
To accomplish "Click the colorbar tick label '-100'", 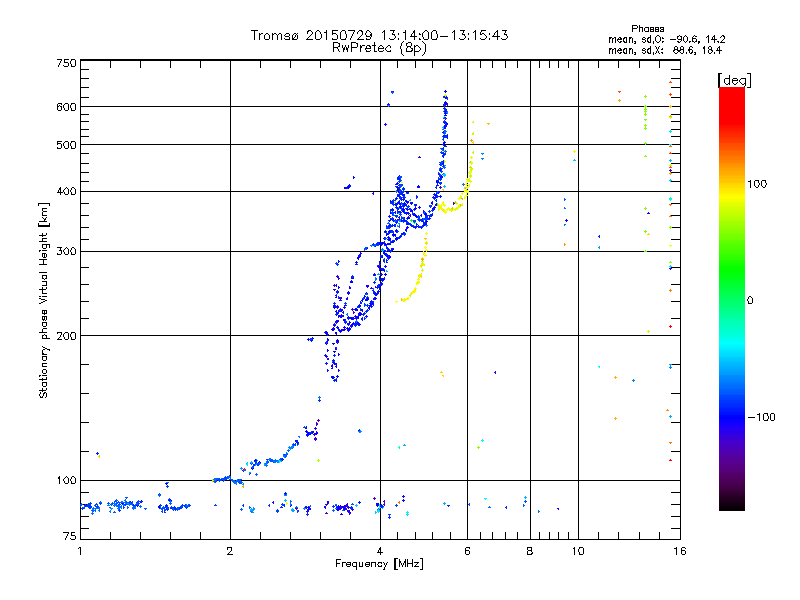I will 762,417.
